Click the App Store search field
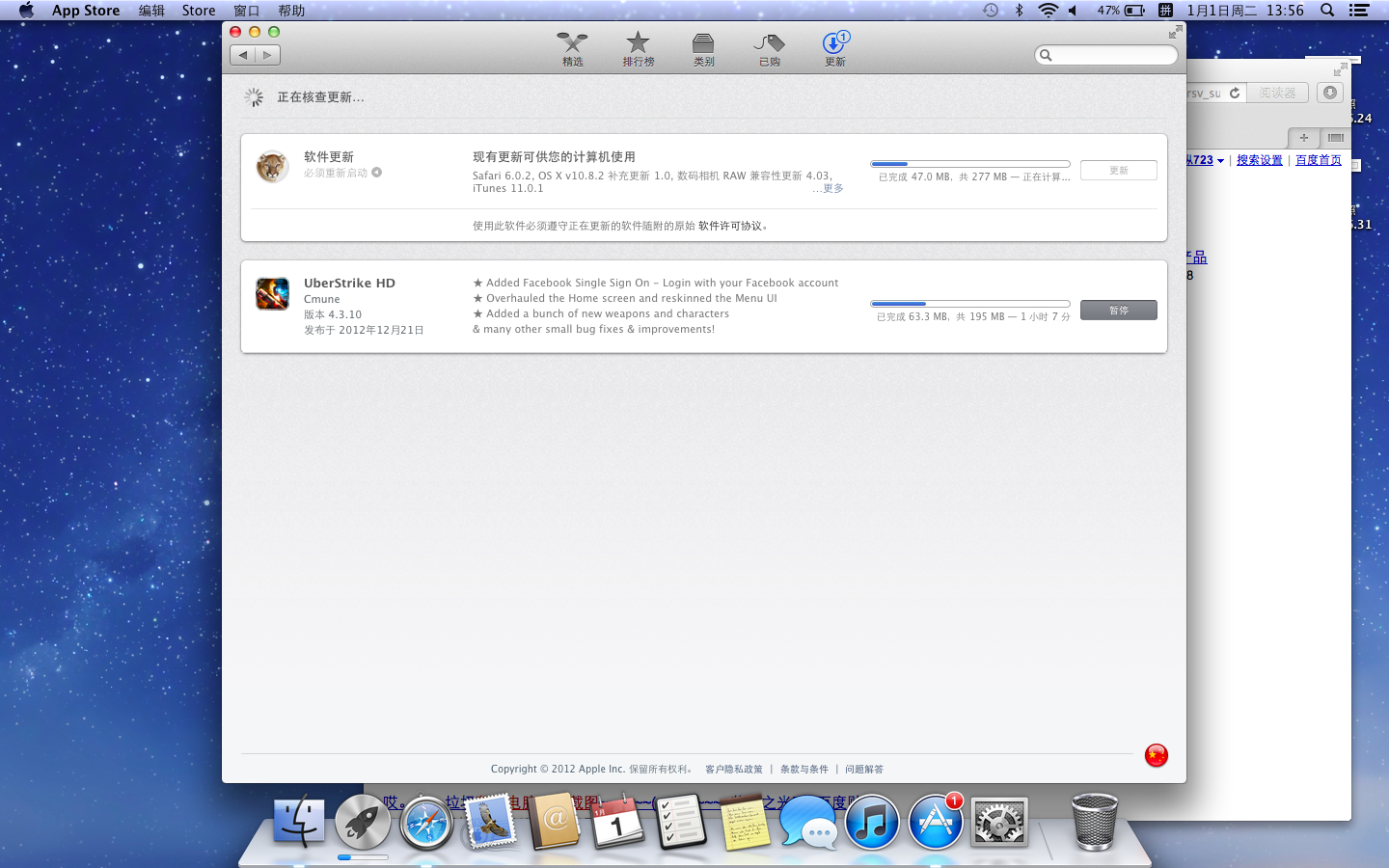Image resolution: width=1389 pixels, height=868 pixels. (x=1111, y=55)
